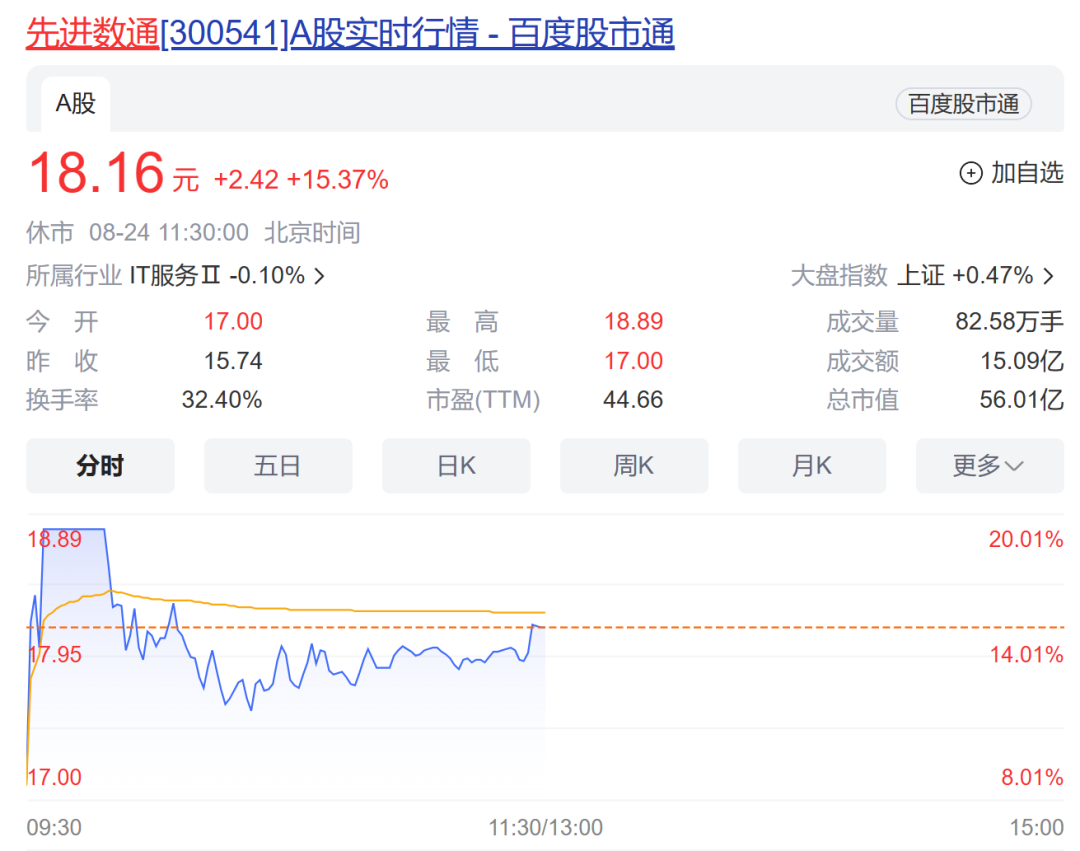Open the 更多 dropdown
Screen dimensions: 1080x851
(x=990, y=465)
